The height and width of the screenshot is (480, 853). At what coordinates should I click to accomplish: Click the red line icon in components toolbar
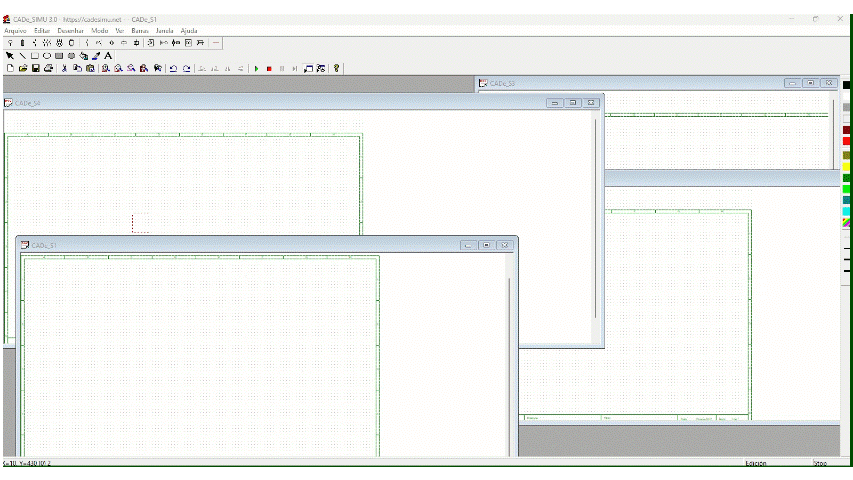(x=216, y=42)
